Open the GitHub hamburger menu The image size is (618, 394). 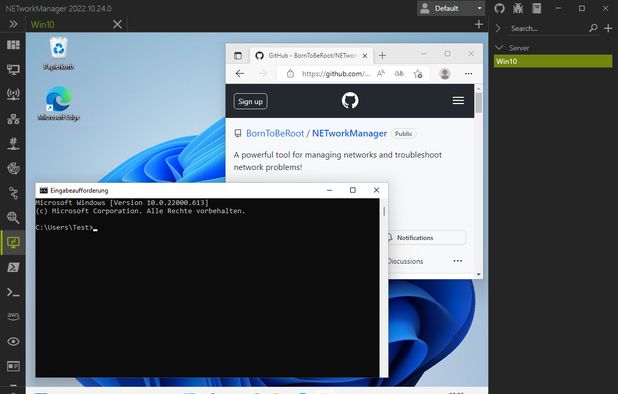(458, 100)
